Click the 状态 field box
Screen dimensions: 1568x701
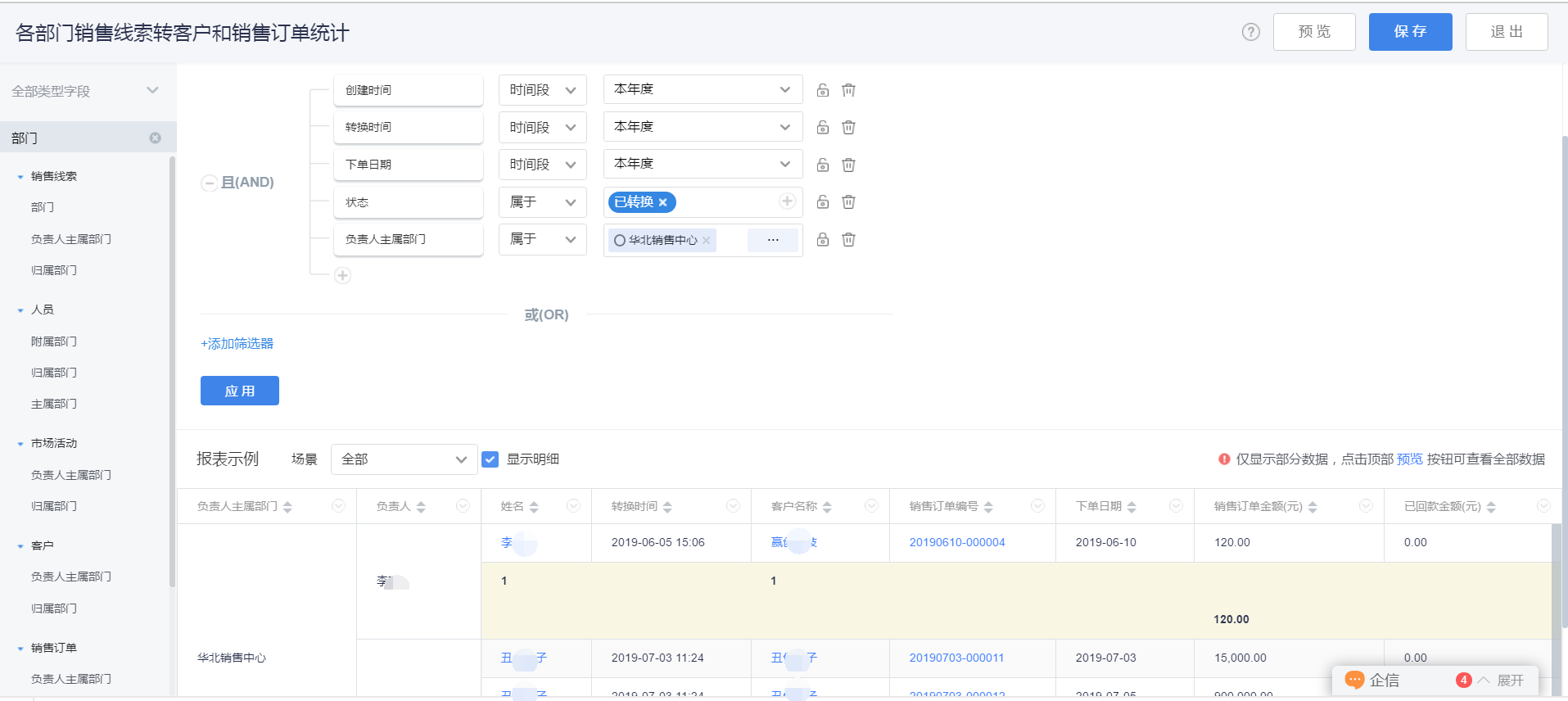pyautogui.click(x=409, y=202)
